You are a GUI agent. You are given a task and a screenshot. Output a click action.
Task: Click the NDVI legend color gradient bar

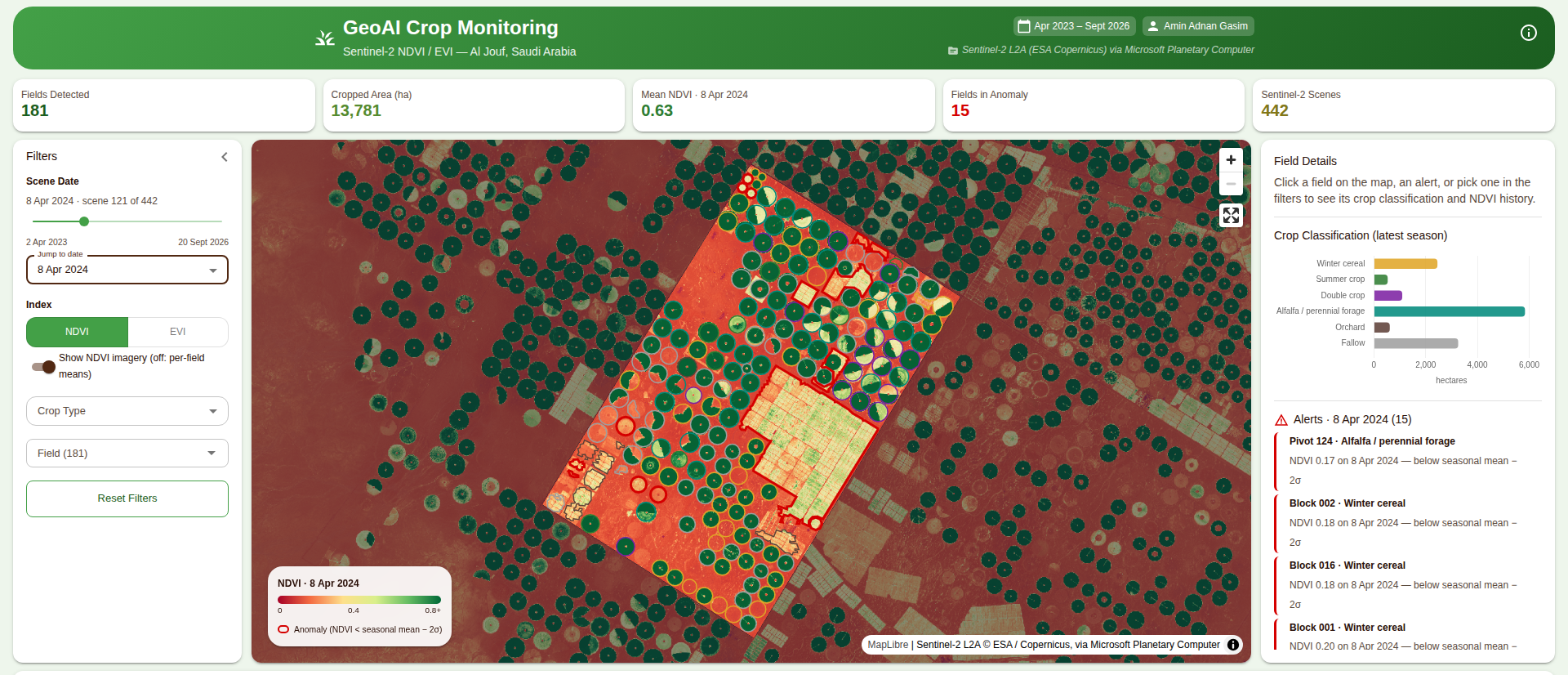tap(359, 600)
